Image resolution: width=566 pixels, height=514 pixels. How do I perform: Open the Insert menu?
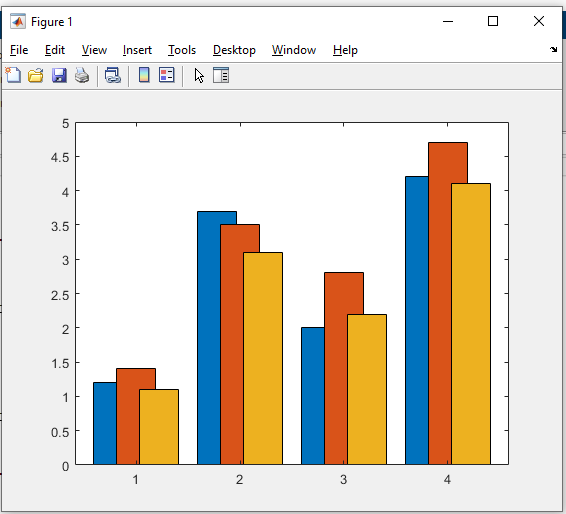tap(137, 50)
